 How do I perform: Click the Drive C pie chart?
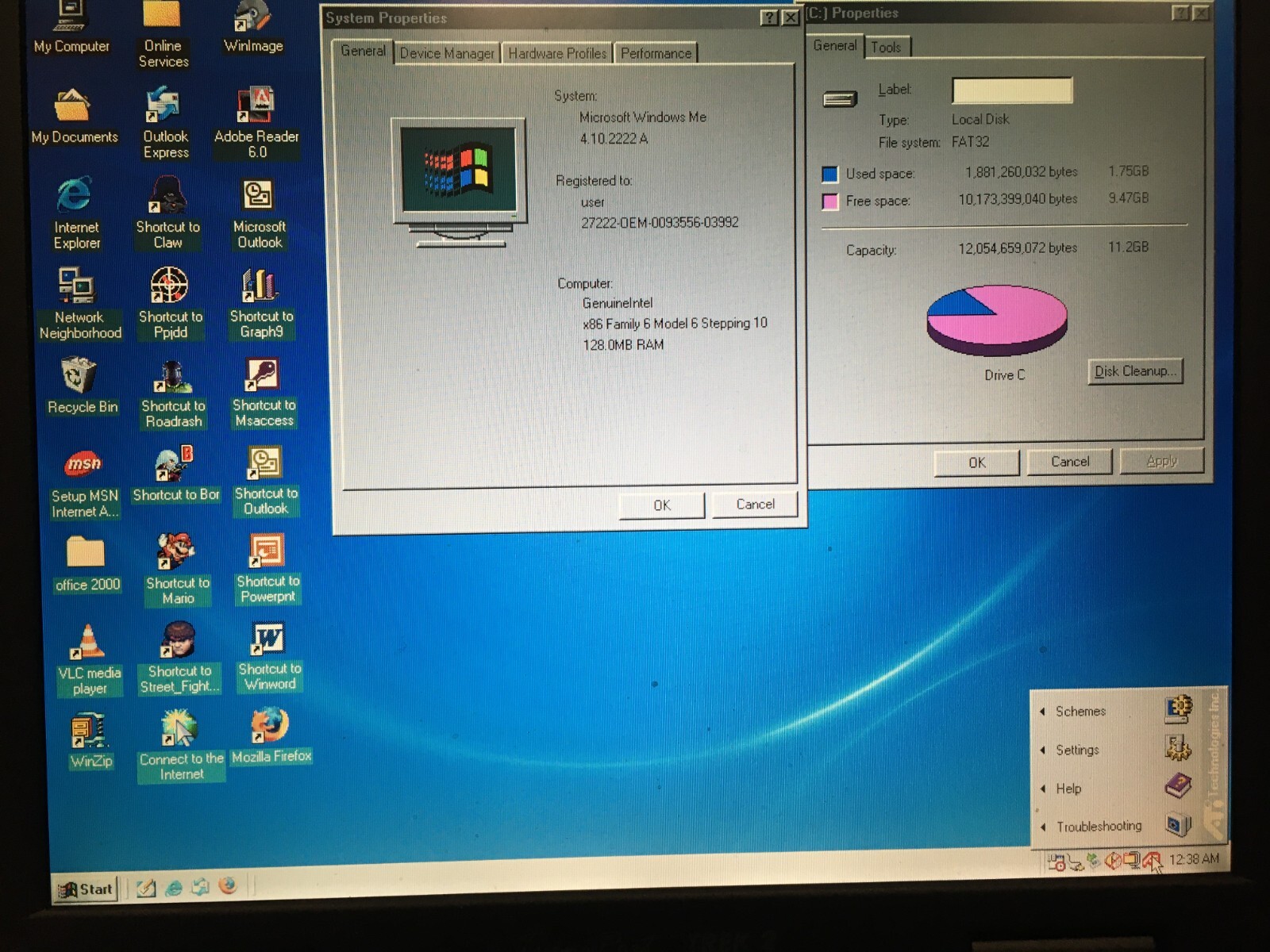[997, 321]
